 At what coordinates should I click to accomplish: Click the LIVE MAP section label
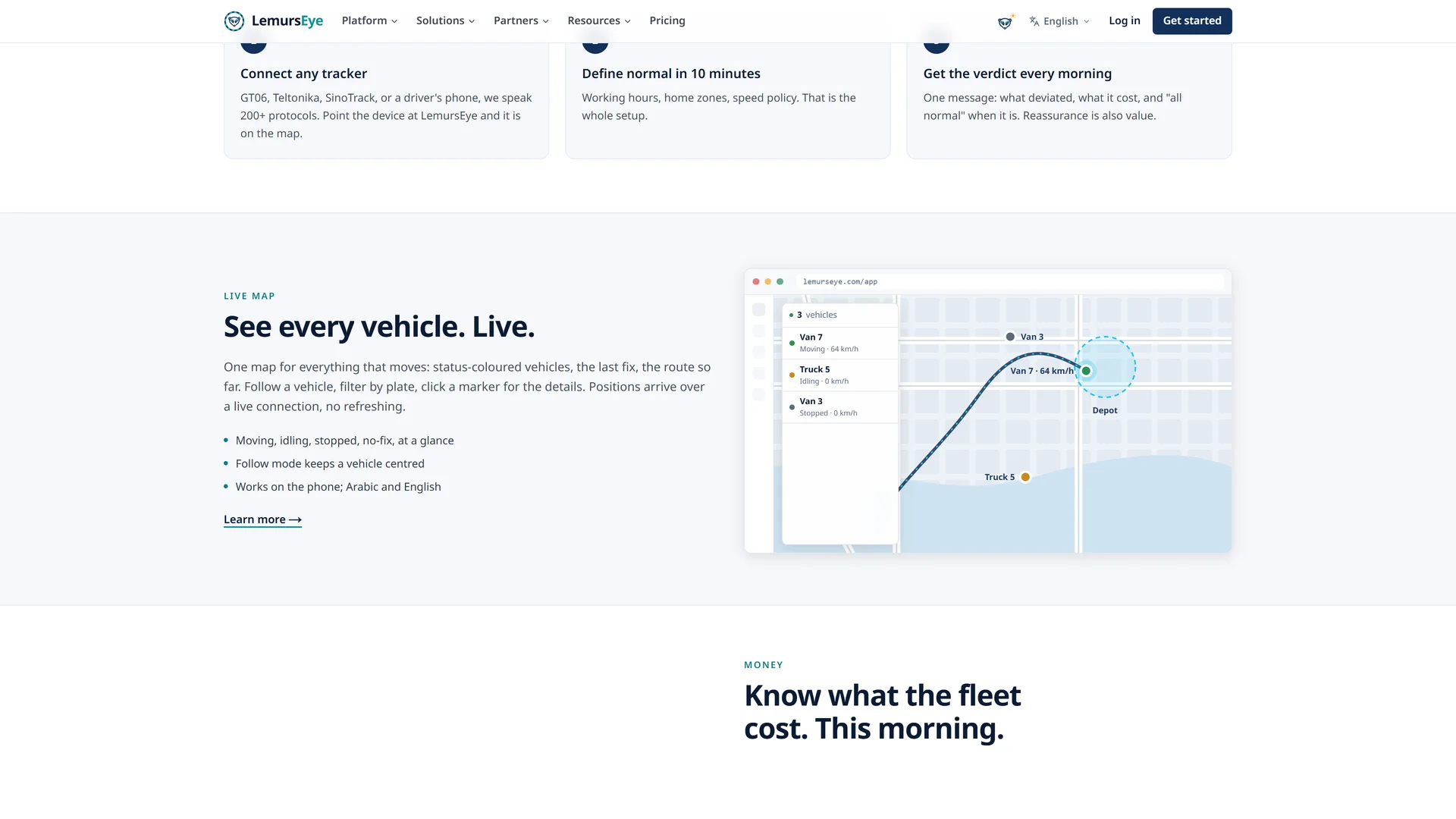point(249,296)
